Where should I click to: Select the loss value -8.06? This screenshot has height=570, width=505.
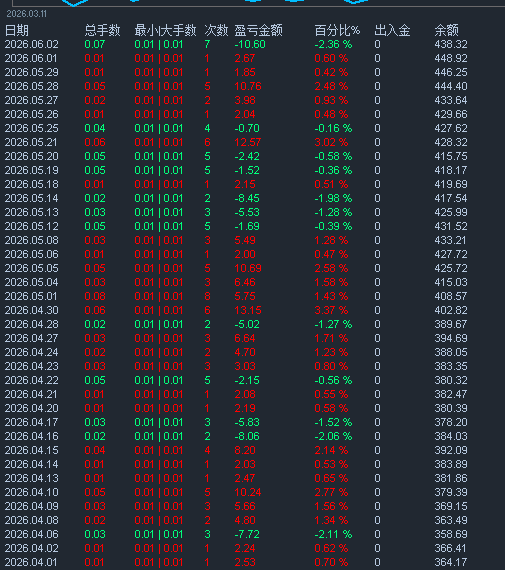(247, 436)
